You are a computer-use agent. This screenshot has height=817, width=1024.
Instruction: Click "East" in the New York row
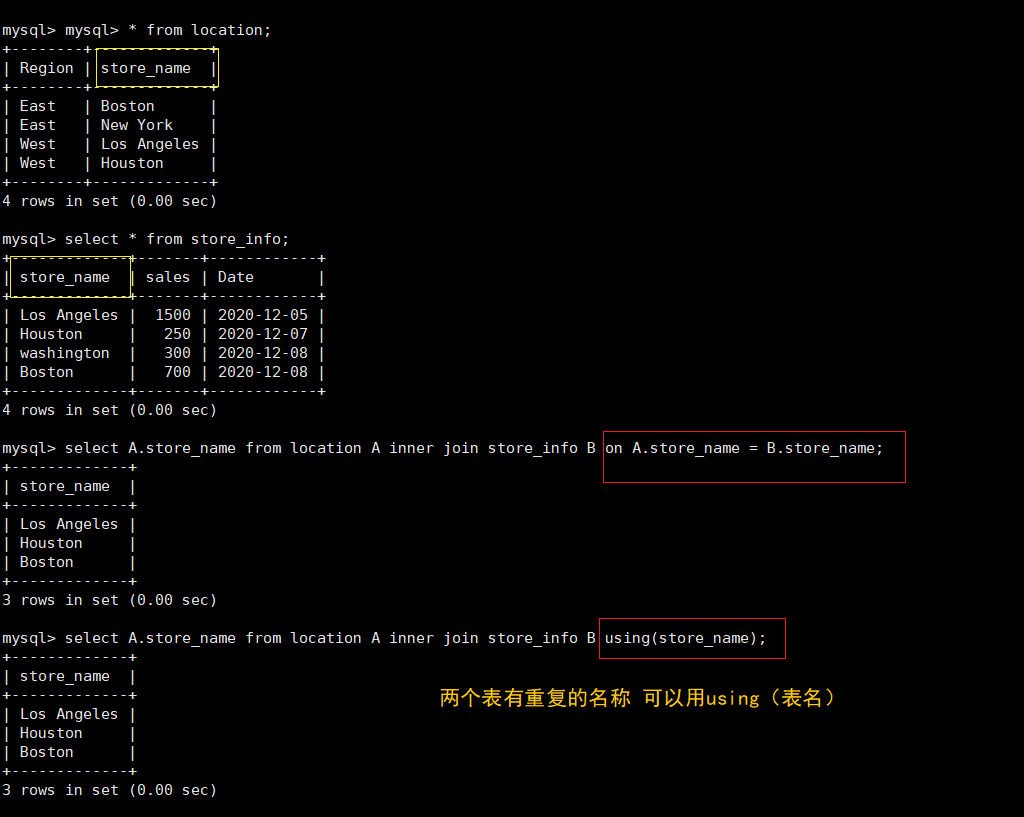click(x=37, y=125)
